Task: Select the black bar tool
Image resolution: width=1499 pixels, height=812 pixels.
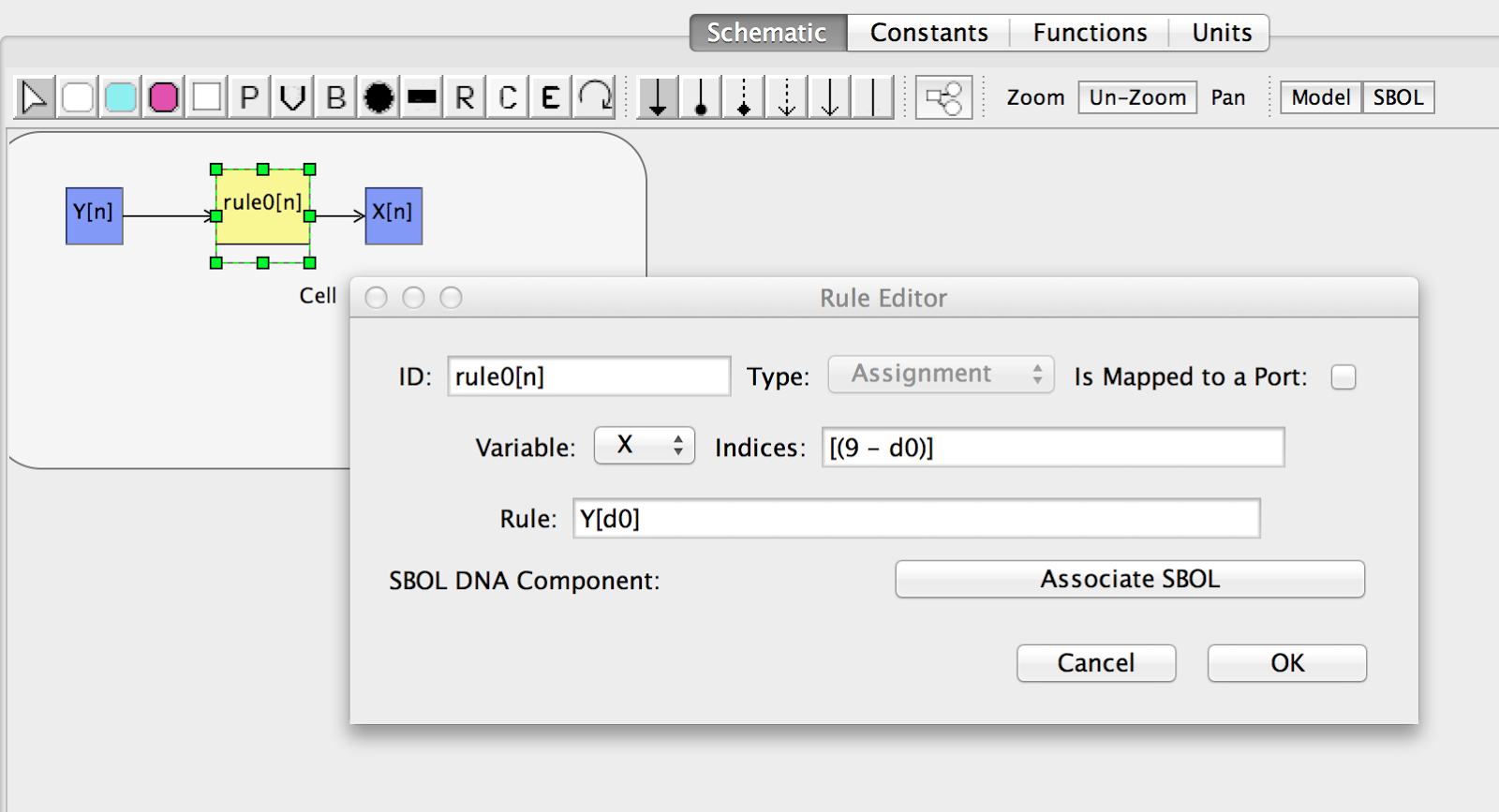Action: (x=422, y=97)
